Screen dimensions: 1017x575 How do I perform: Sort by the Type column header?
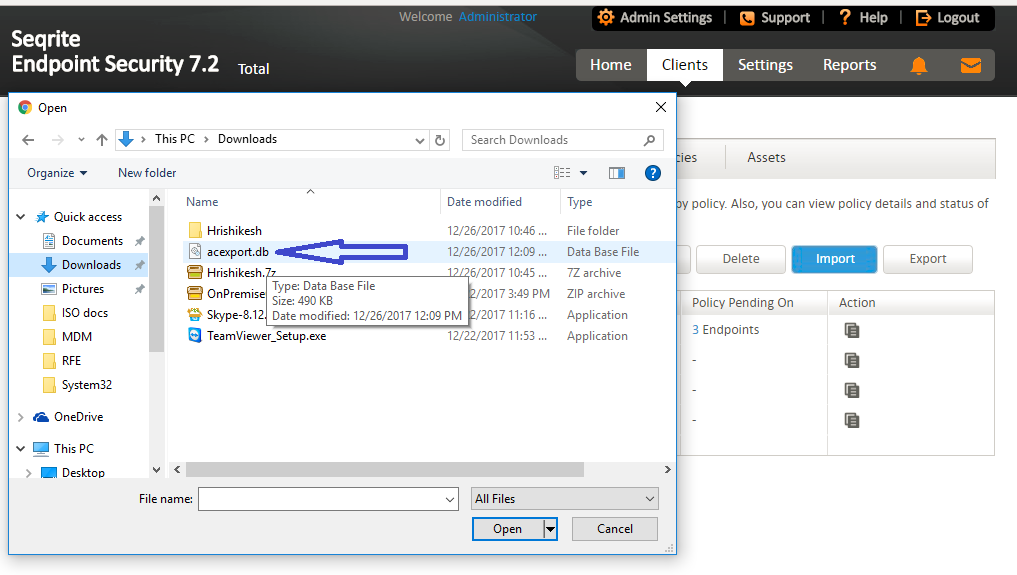click(579, 202)
